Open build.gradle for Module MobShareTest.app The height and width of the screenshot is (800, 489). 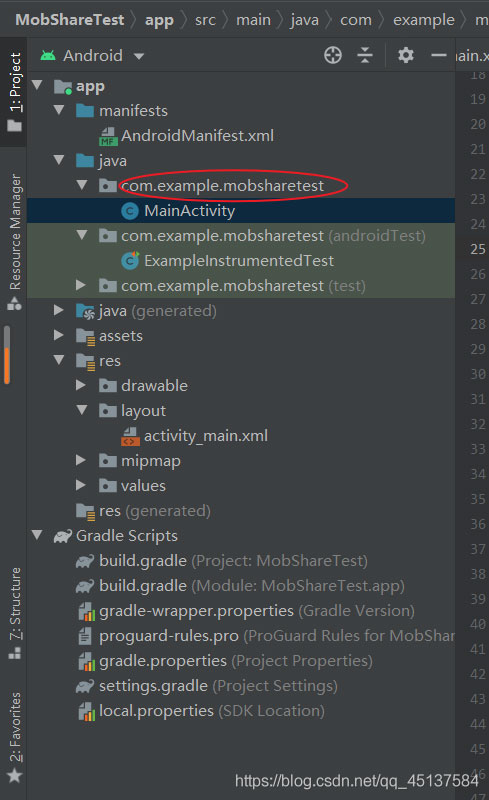[240, 586]
